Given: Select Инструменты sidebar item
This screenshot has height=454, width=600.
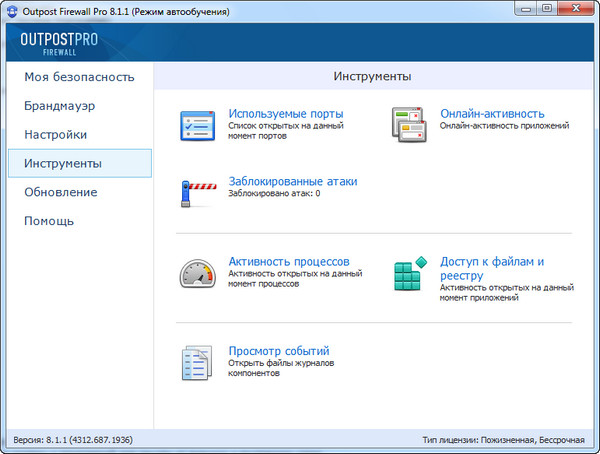Looking at the screenshot, I should tap(63, 163).
